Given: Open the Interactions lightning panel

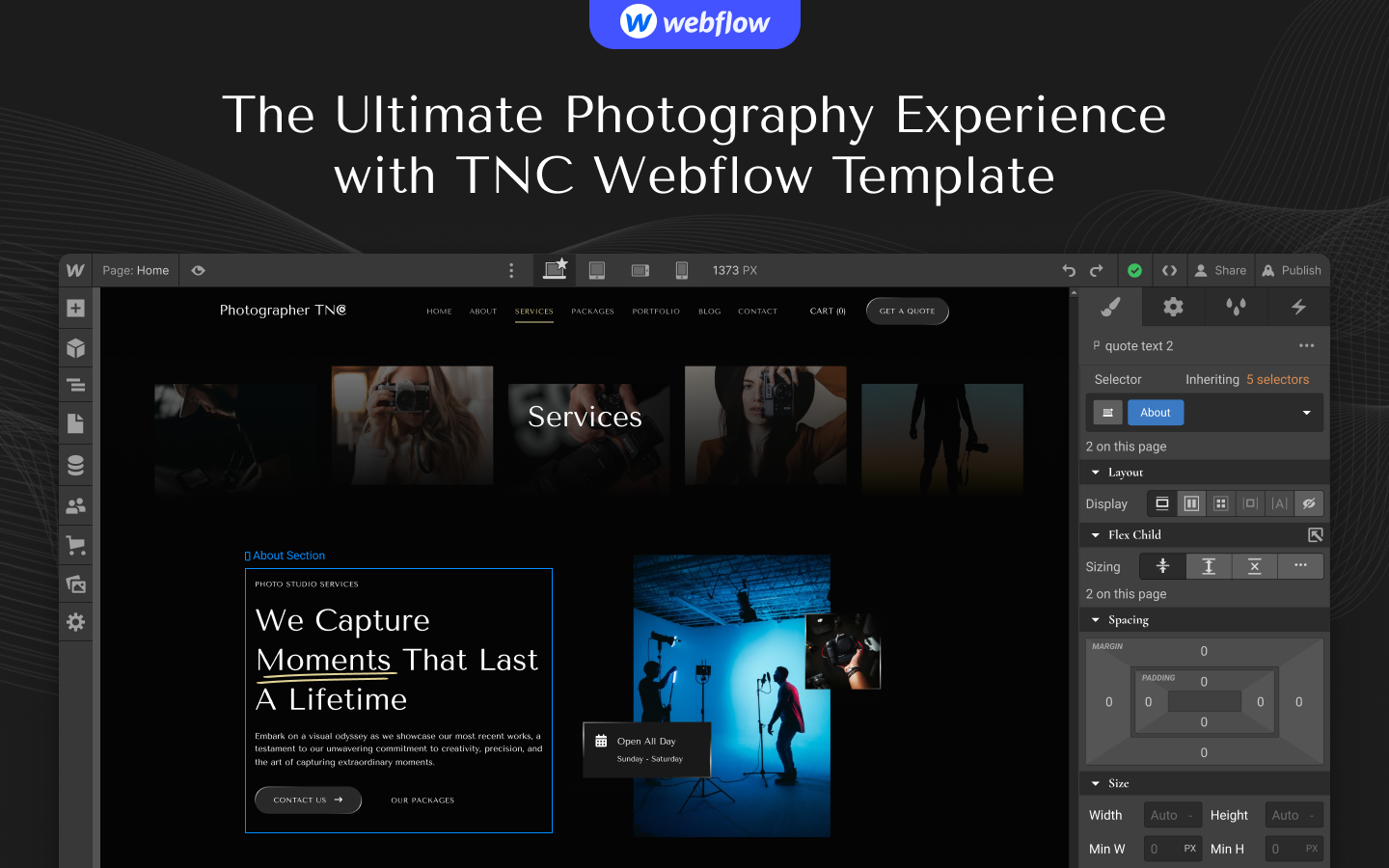Looking at the screenshot, I should (1299, 307).
